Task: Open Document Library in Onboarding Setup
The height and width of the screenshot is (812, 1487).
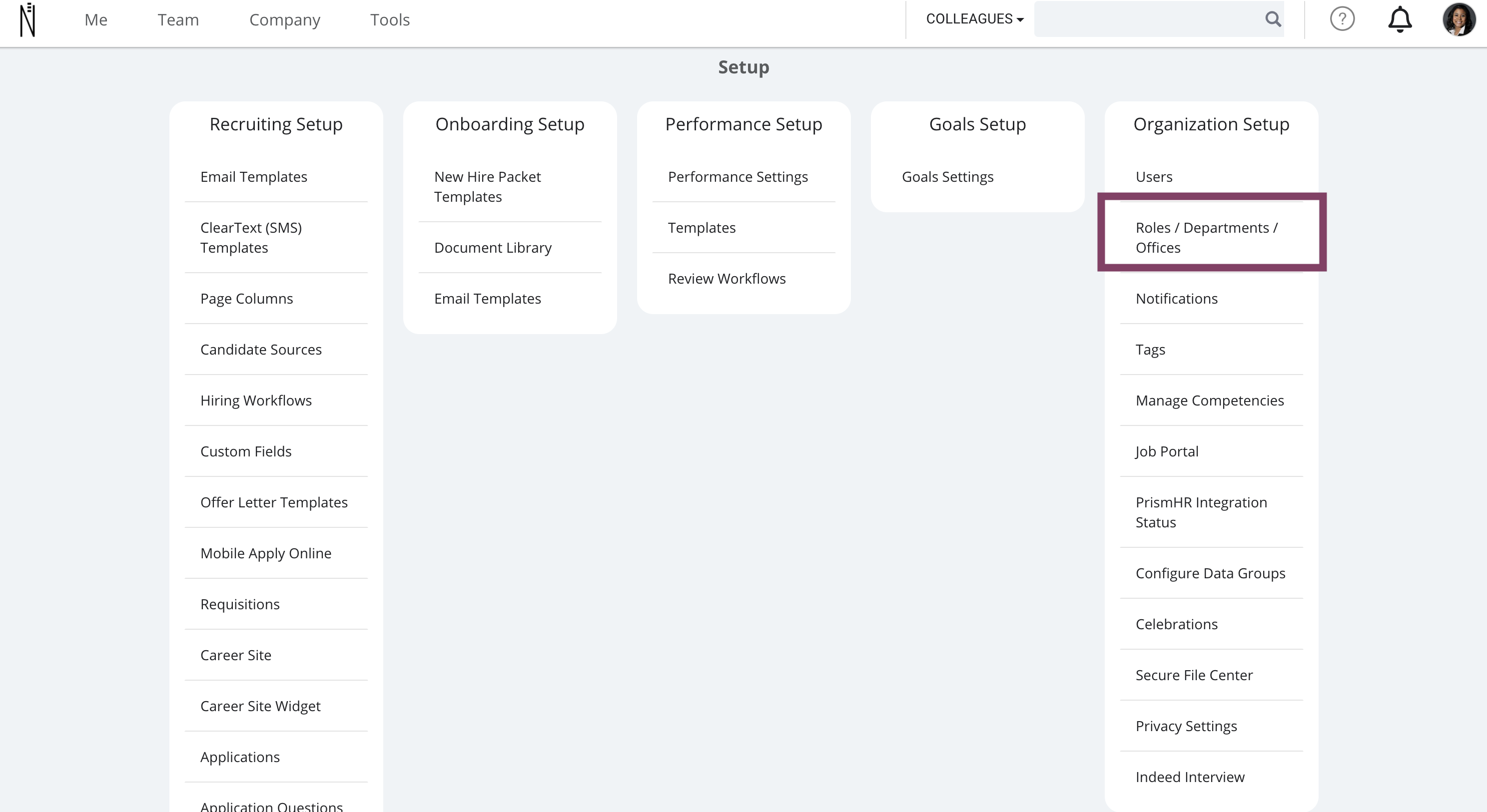Action: (x=493, y=248)
